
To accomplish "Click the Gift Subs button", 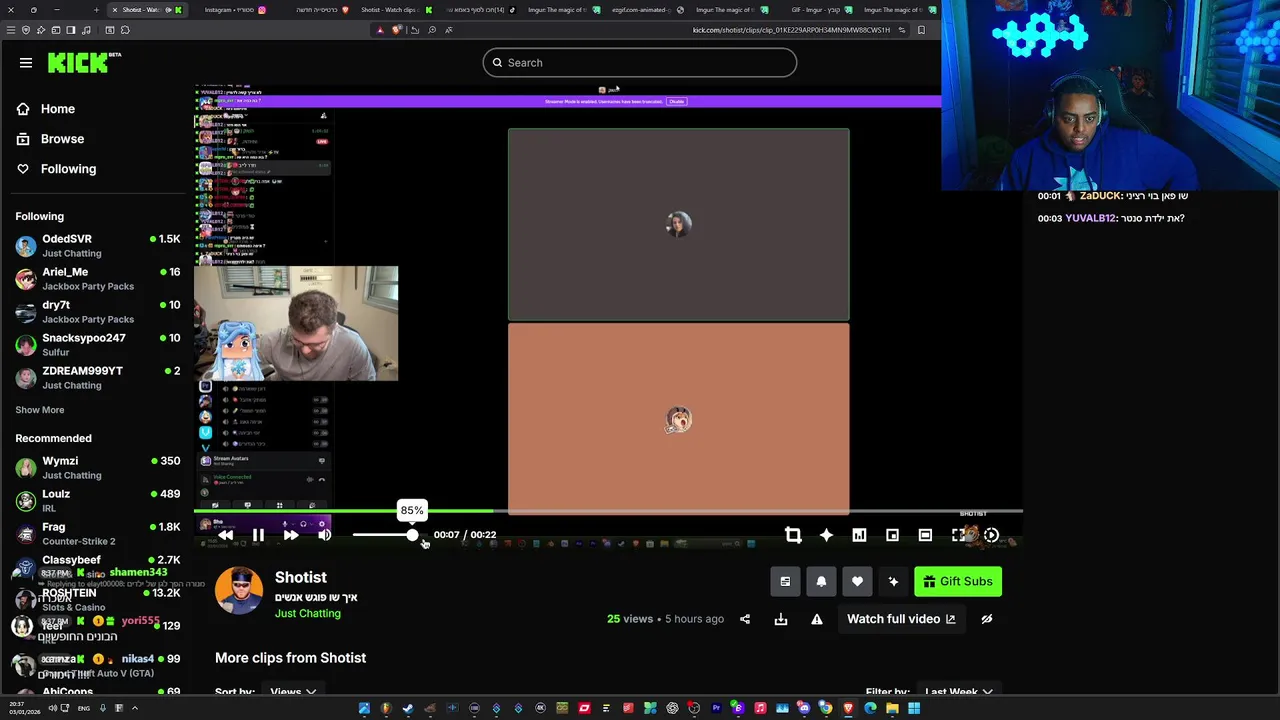I will (x=958, y=581).
